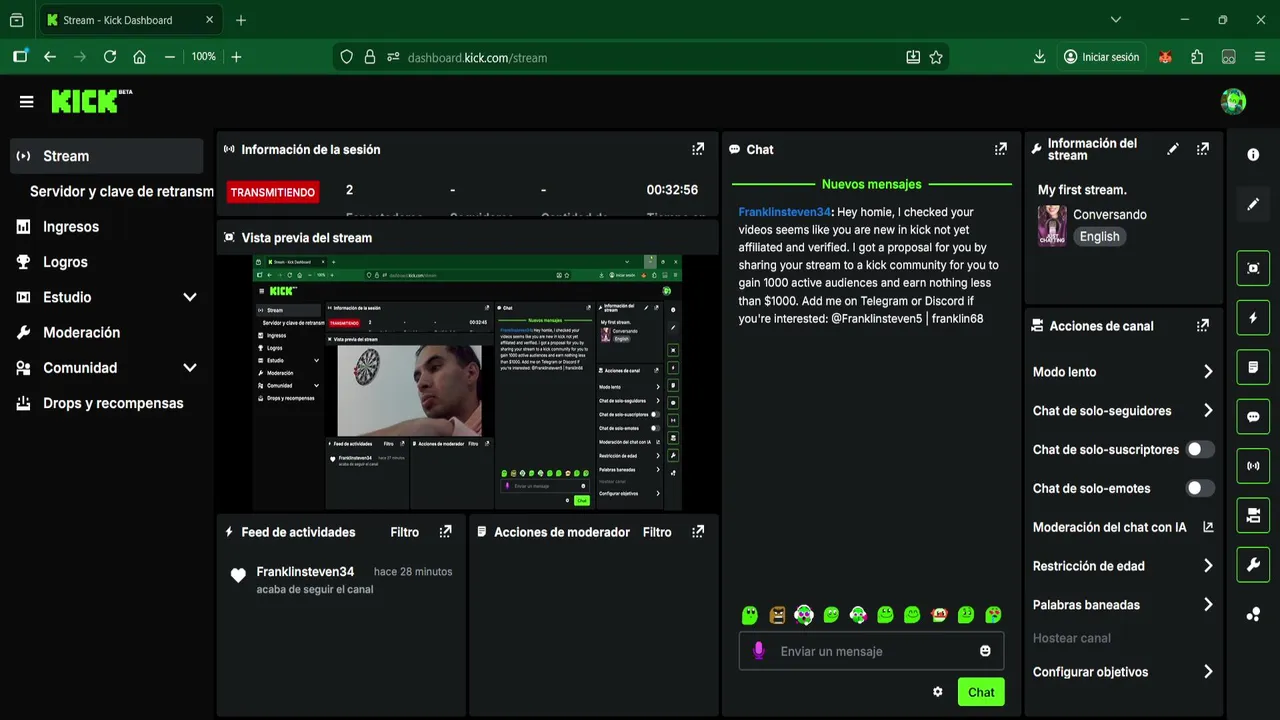Screen dimensions: 1280x720
Task: Select the TRANSMITIENDO live status badge
Action: pyautogui.click(x=273, y=192)
